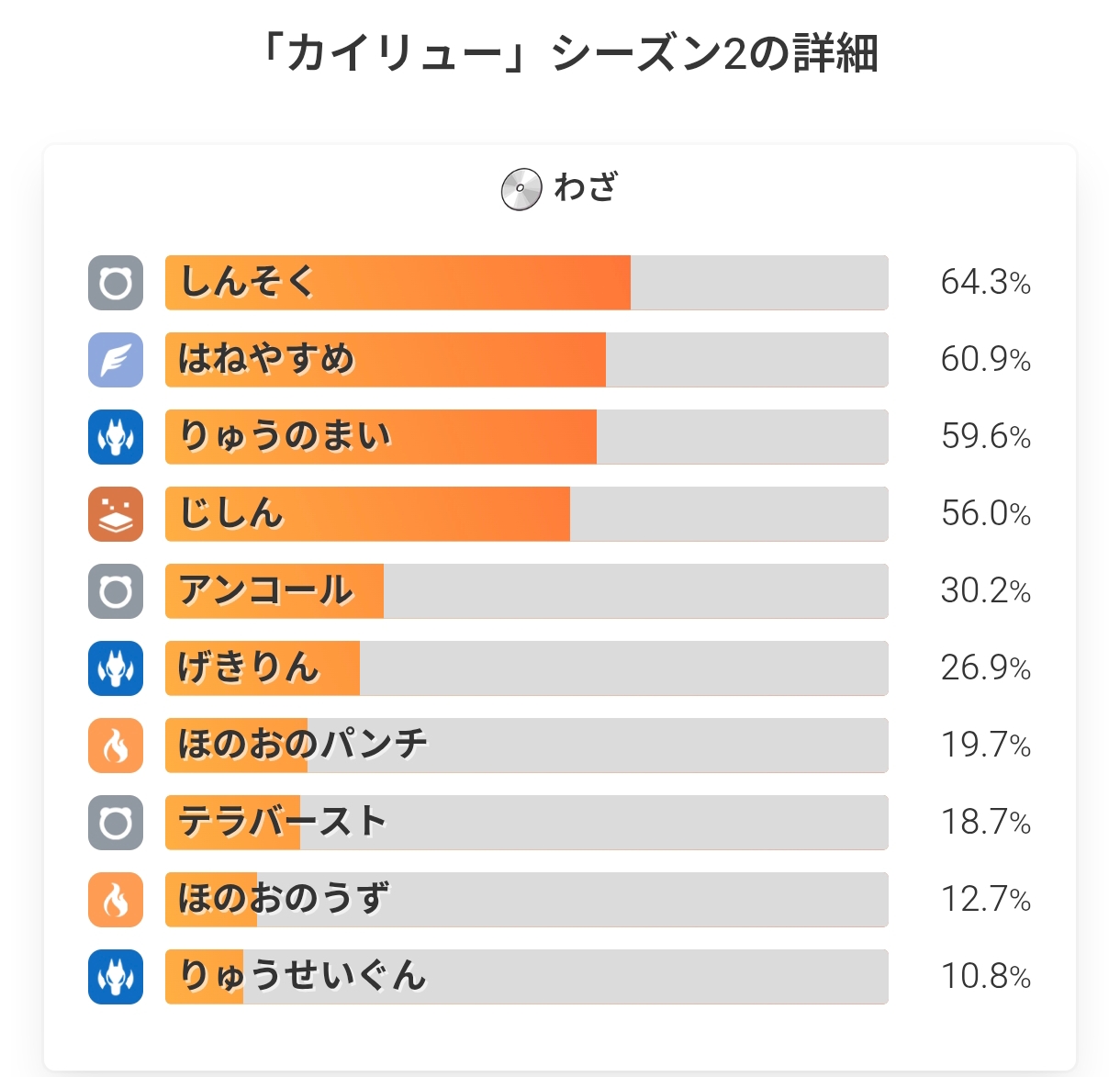Screen dimensions: 1120x1077
Task: Click the Normal-type icon beside アンコール
Action: [x=116, y=591]
